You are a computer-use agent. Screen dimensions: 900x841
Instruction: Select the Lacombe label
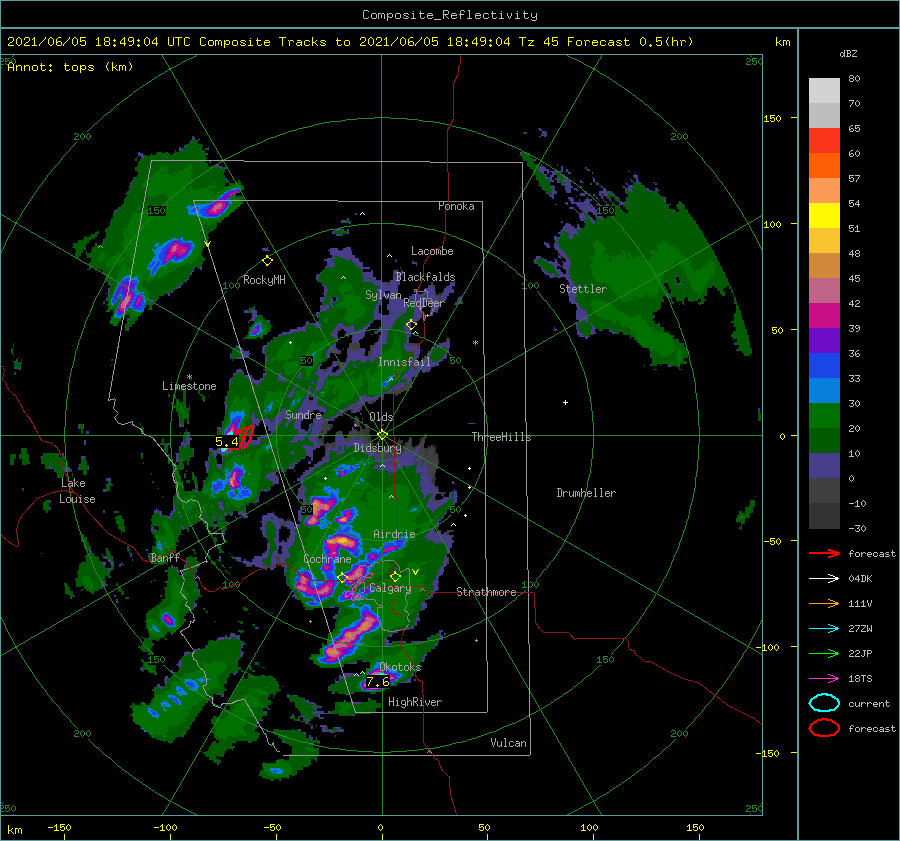[x=432, y=251]
